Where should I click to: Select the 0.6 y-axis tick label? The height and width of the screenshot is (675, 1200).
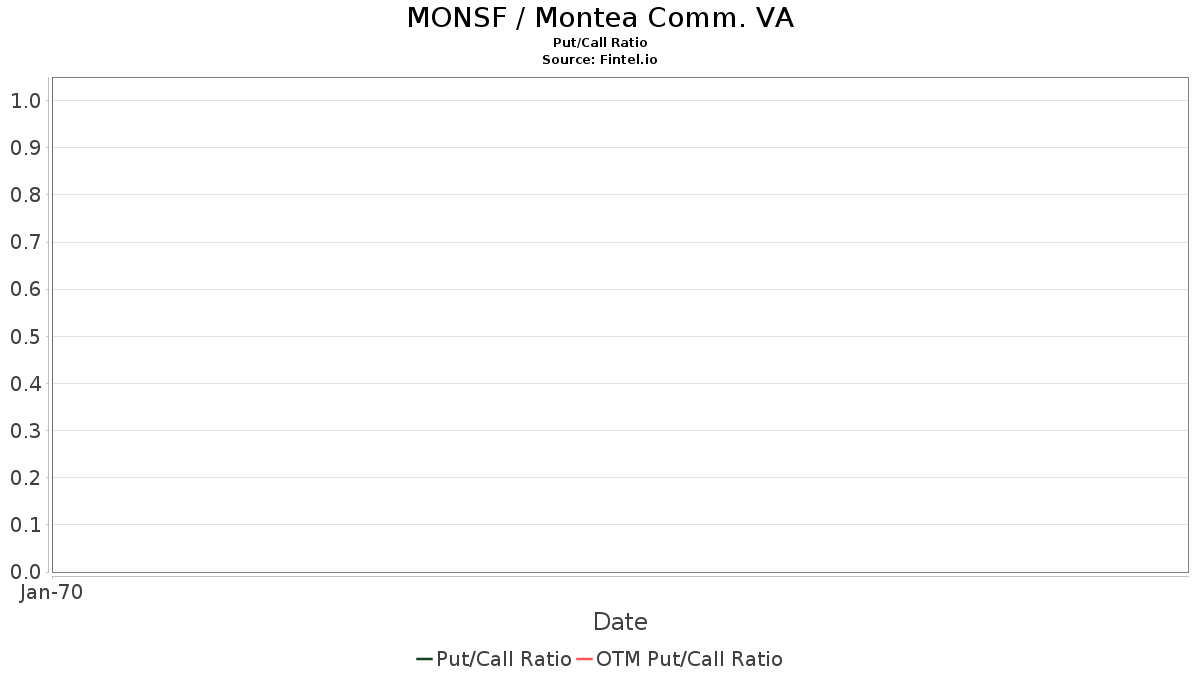click(25, 289)
